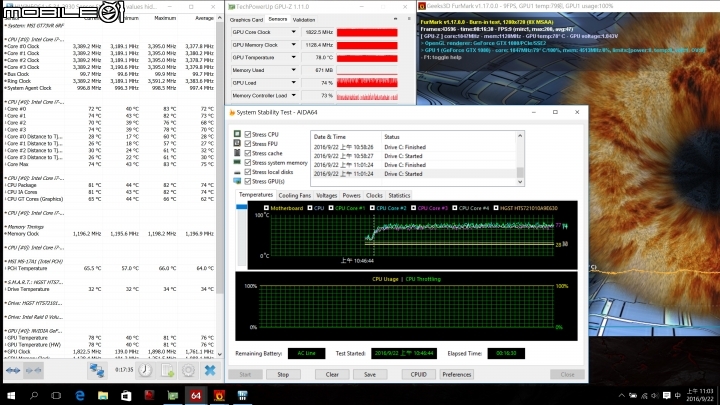Screen dimensions: 720x405
Task: Click red application icon before GPU-Z card icon
Action: (x=149, y=395)
